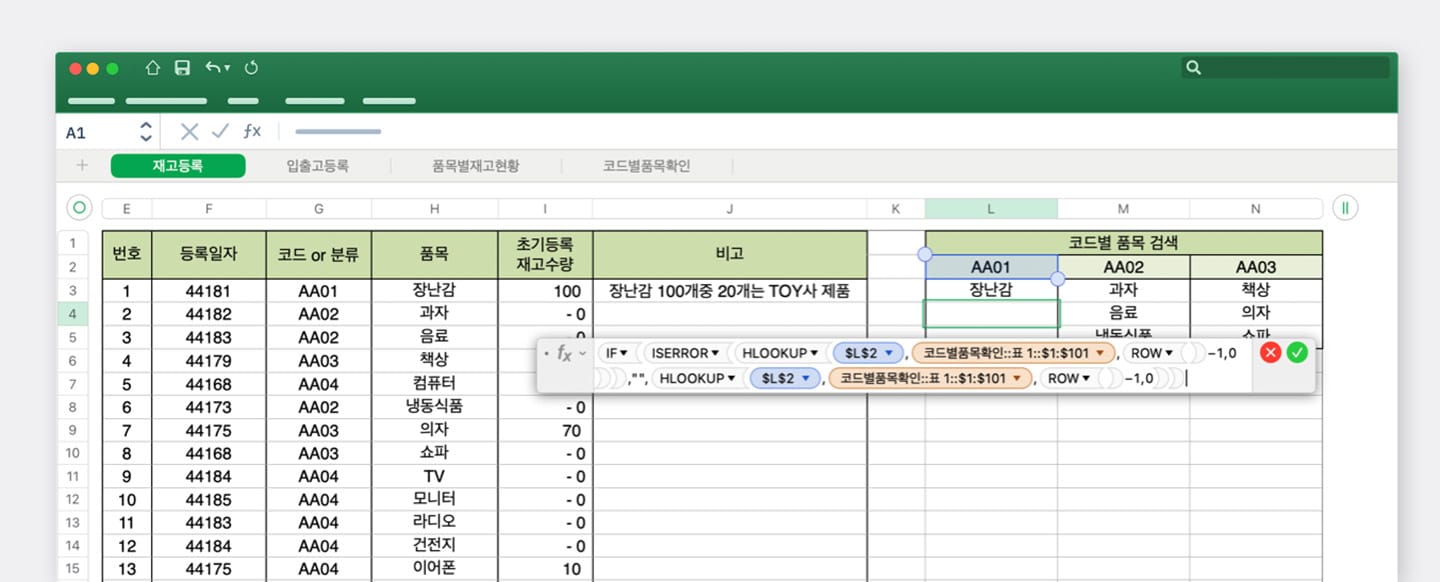
Task: Click the Save floppy disk icon
Action: pos(182,68)
